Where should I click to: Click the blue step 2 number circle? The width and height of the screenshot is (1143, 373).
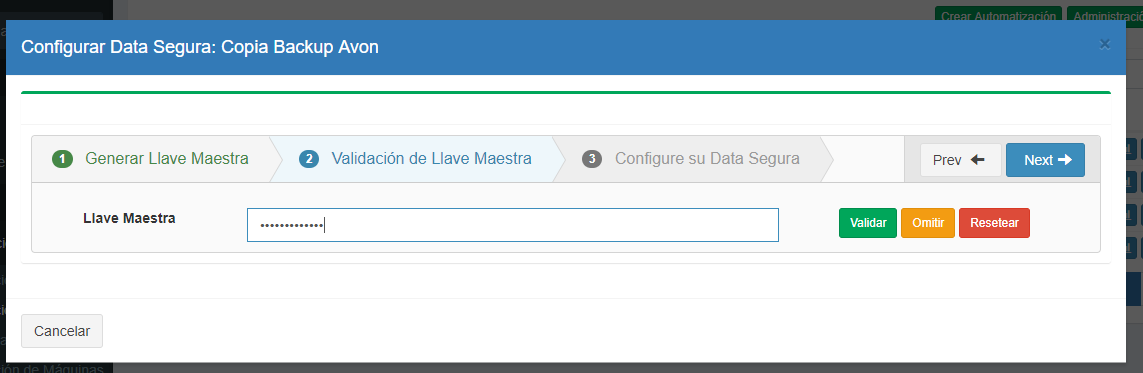(309, 159)
